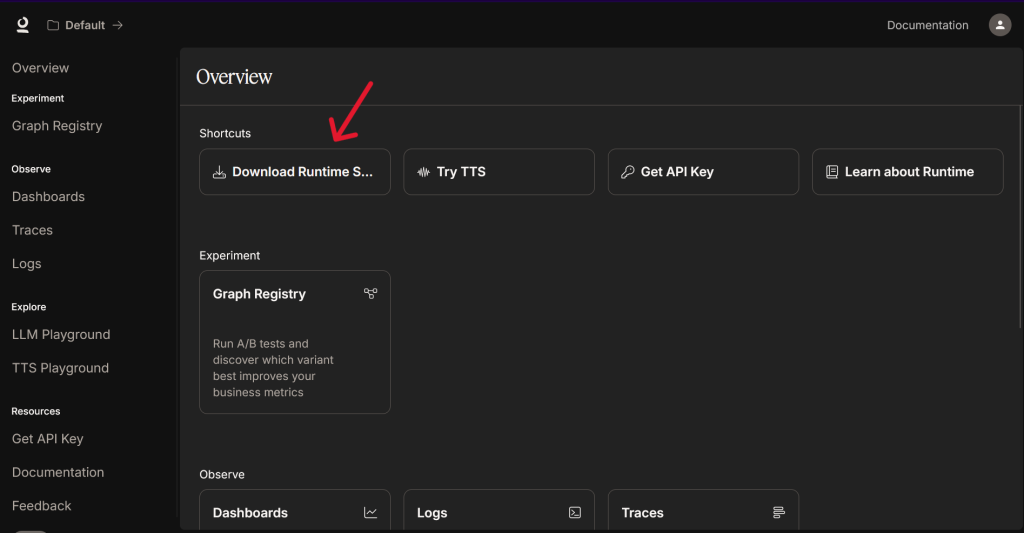
Task: Select Overview in the sidebar
Action: (x=40, y=68)
